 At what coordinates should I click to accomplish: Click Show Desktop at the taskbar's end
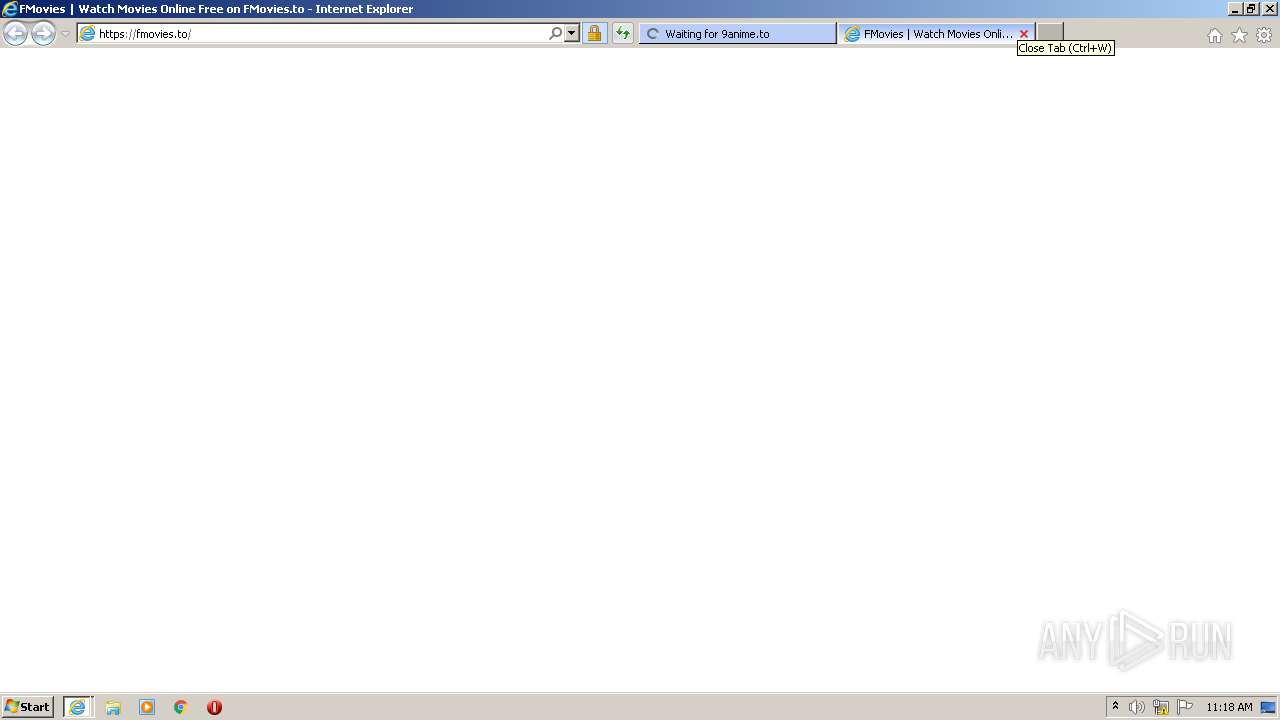coord(1269,707)
